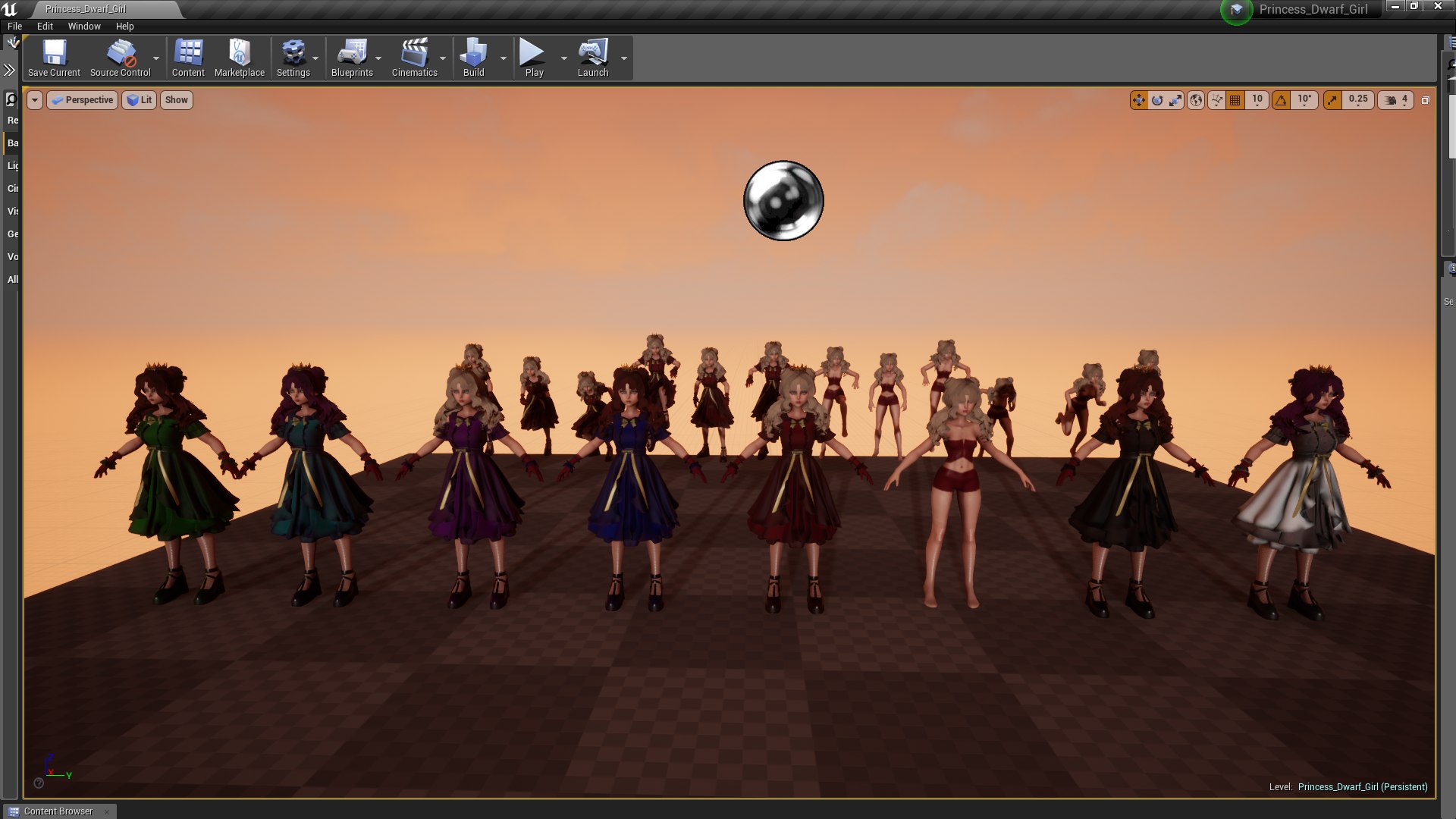The image size is (1456, 819).
Task: Select the scale gizmo tool
Action: pos(1175,100)
